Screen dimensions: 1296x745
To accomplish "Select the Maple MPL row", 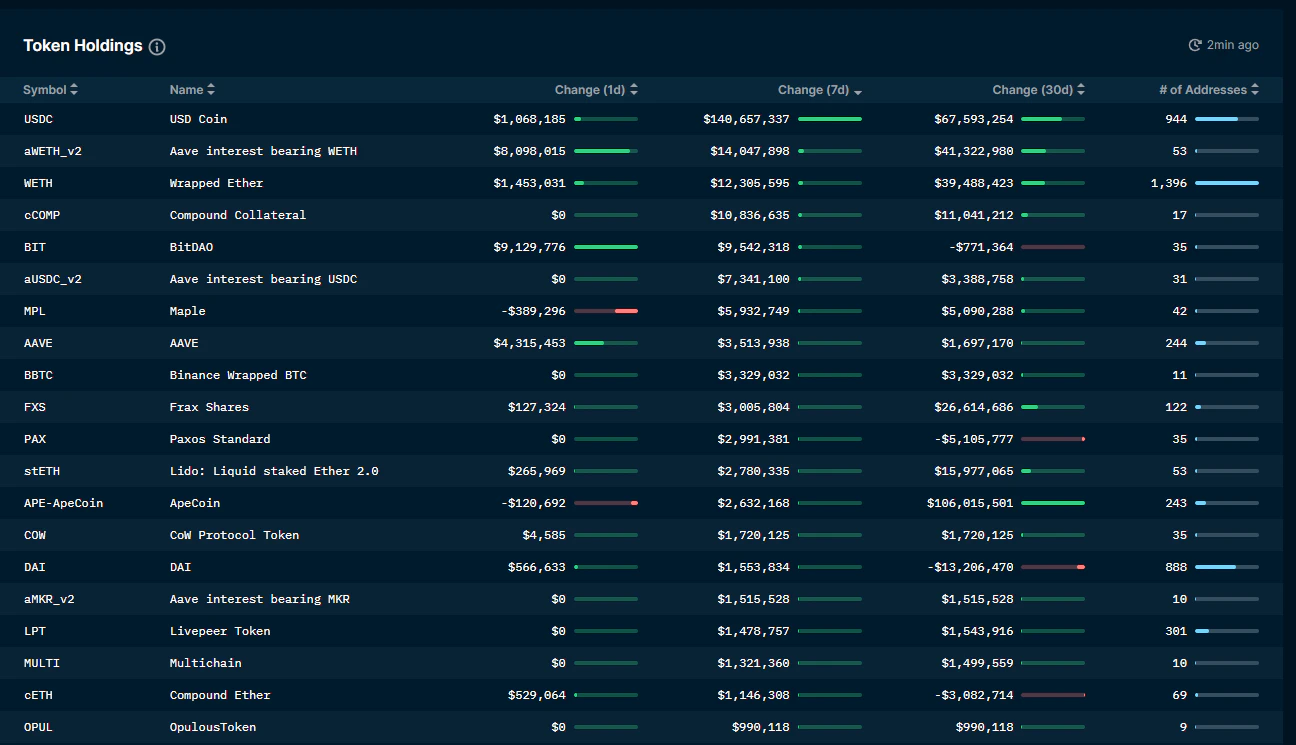I will pyautogui.click(x=300, y=311).
